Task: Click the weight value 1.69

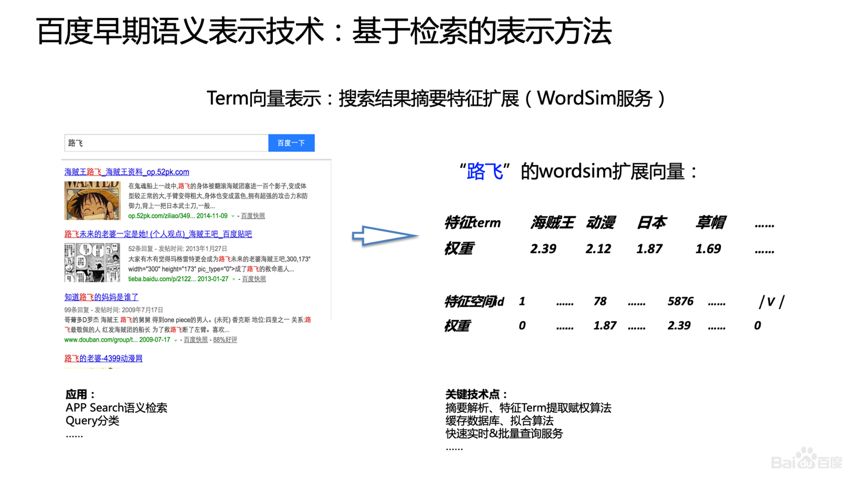Action: pyautogui.click(x=708, y=249)
